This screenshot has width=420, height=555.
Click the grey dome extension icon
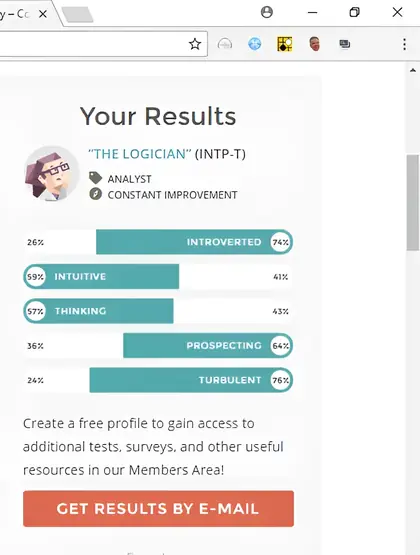225,44
